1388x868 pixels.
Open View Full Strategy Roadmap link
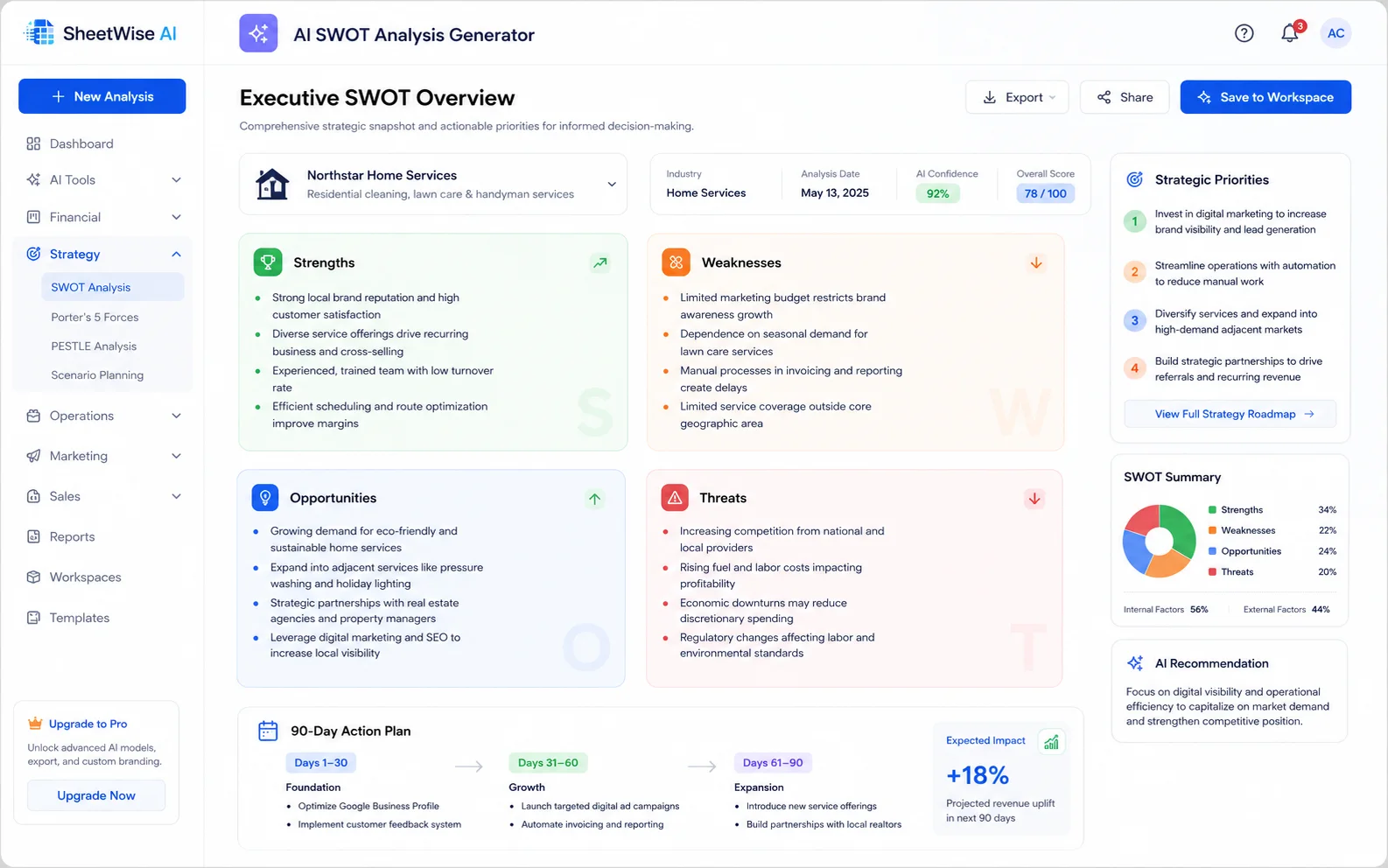[1230, 414]
